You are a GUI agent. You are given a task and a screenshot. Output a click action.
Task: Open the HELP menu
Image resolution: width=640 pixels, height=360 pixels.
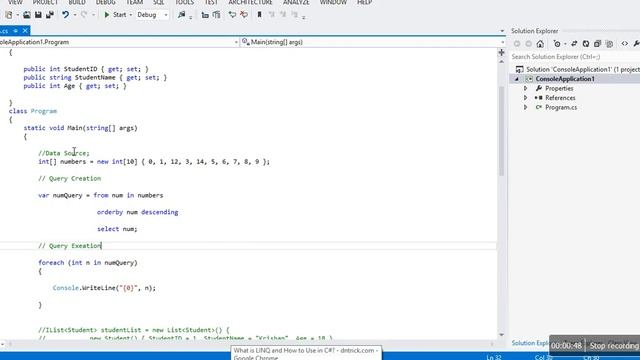coord(364,2)
